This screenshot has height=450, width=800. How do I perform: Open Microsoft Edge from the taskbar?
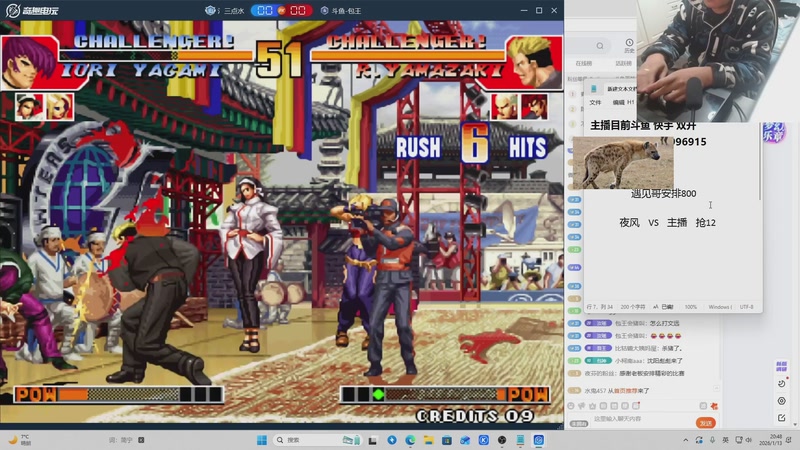(410, 440)
